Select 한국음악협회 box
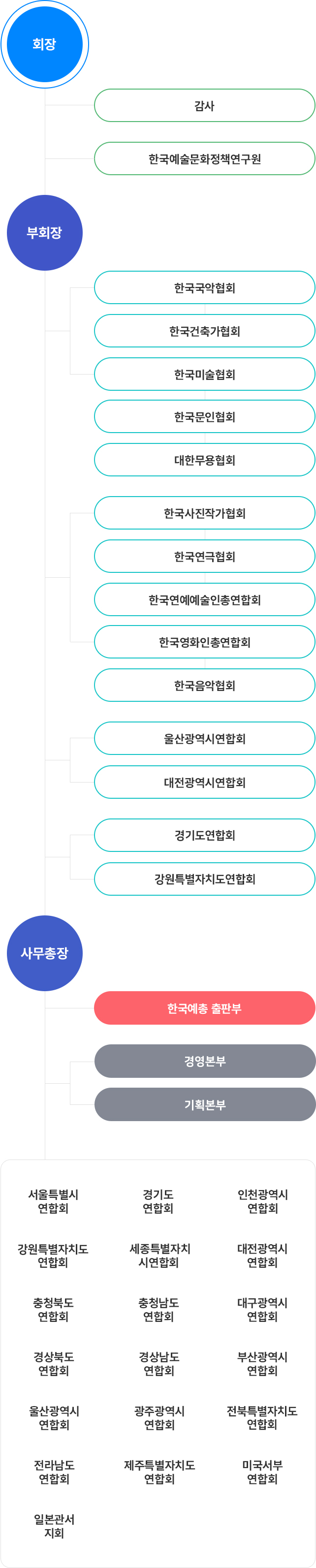Screen dimensions: 316x1568 205,685
